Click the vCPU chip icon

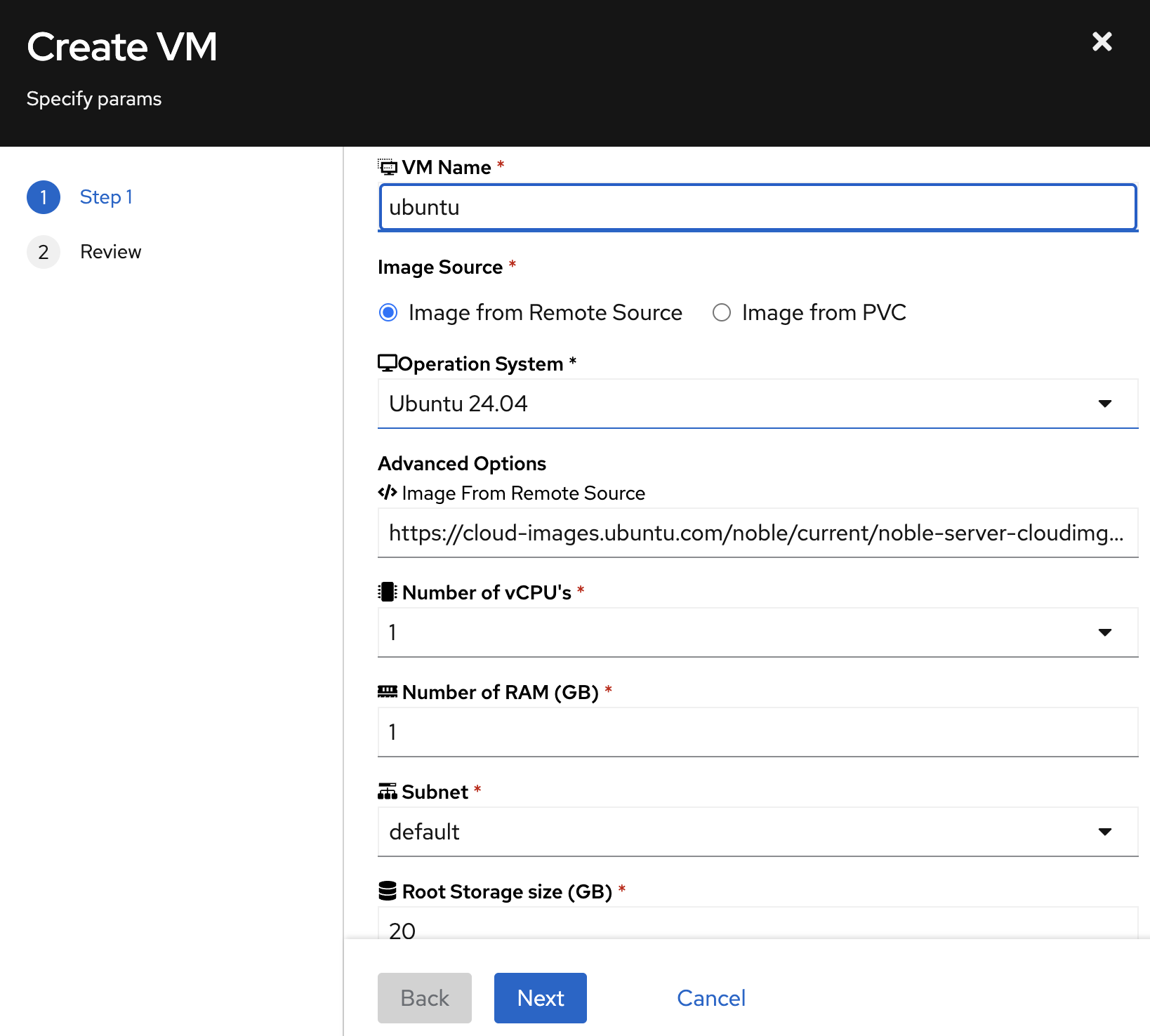coord(388,592)
